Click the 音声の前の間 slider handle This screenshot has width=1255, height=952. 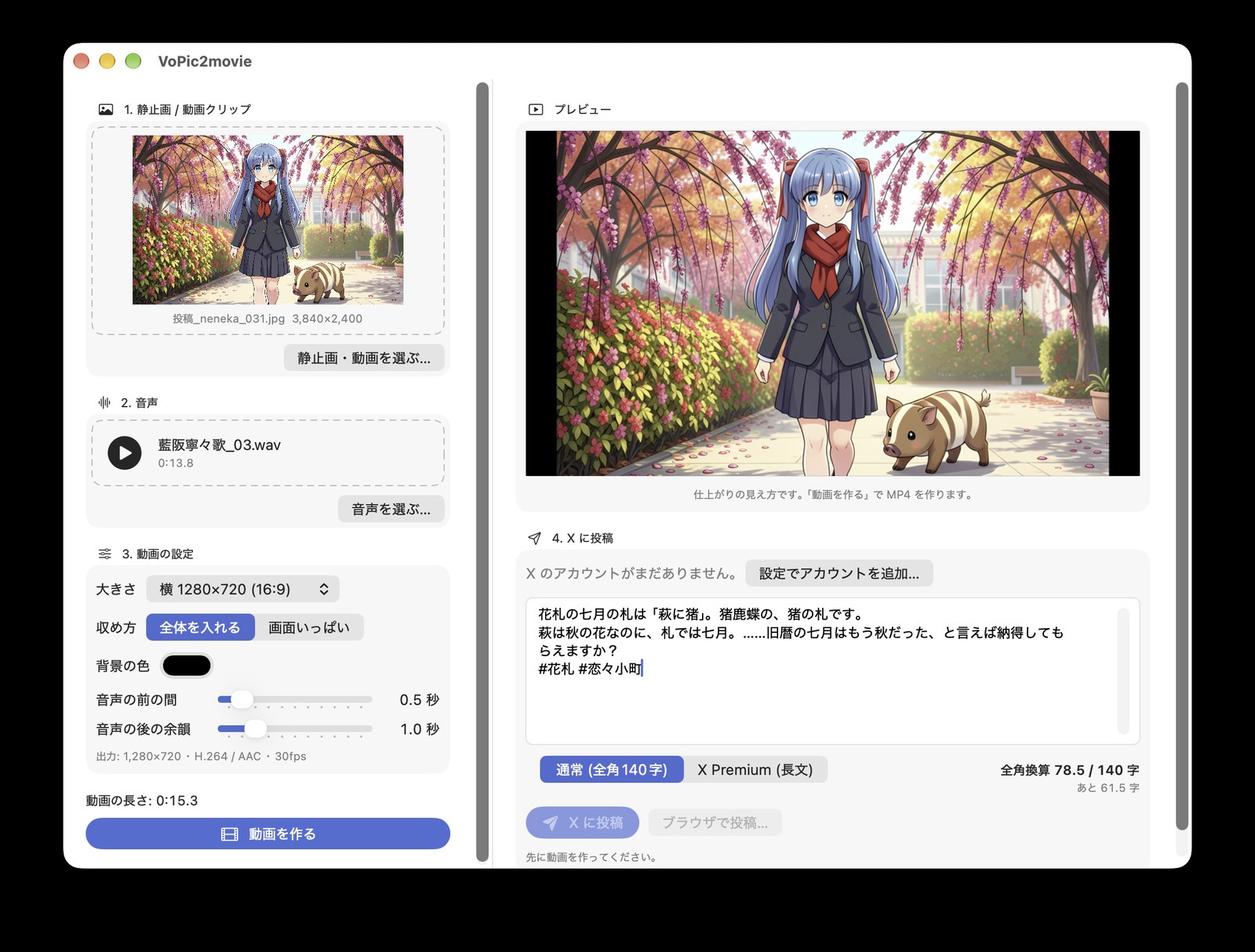(242, 699)
